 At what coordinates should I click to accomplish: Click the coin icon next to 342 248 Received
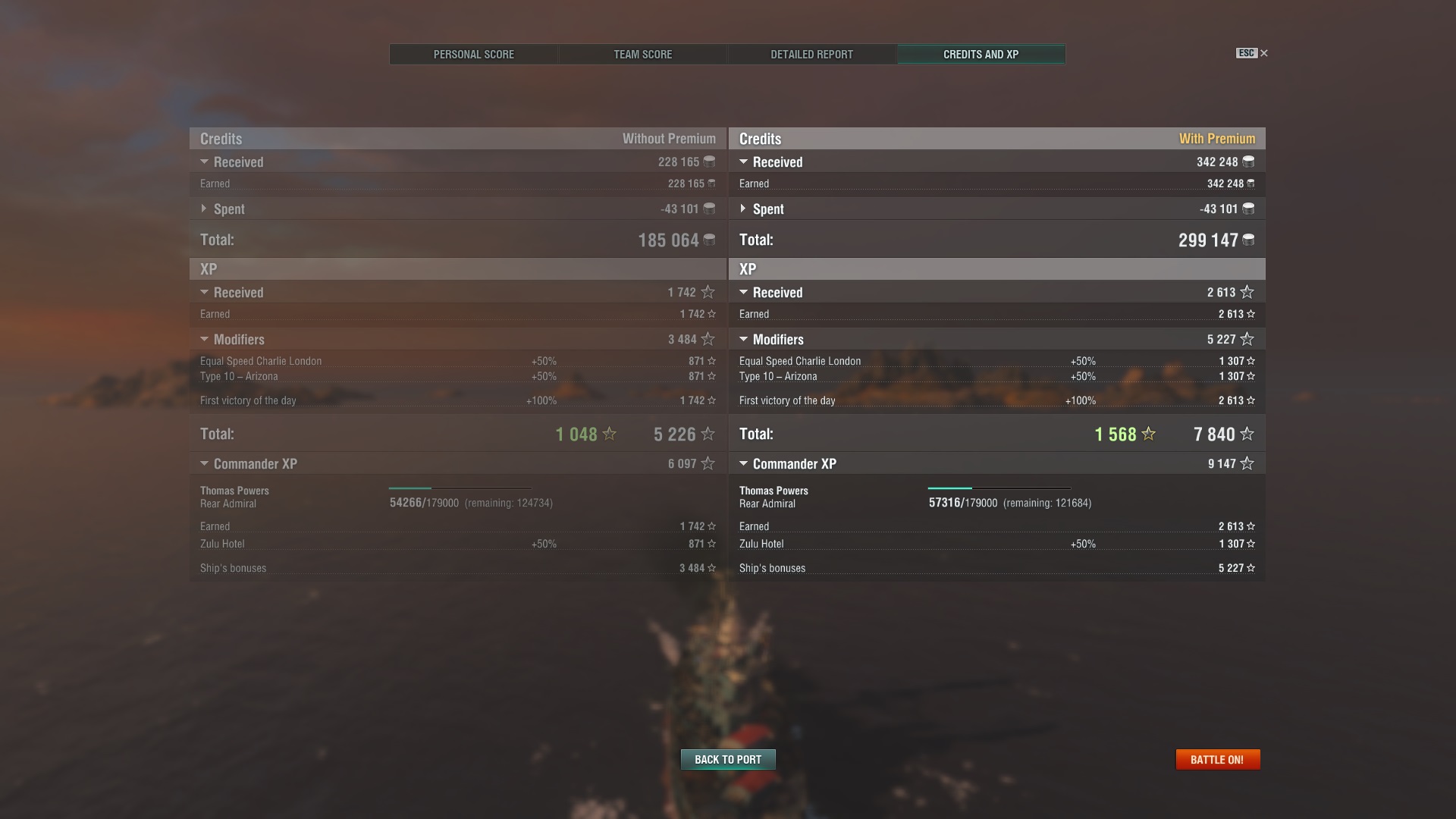coord(1248,162)
